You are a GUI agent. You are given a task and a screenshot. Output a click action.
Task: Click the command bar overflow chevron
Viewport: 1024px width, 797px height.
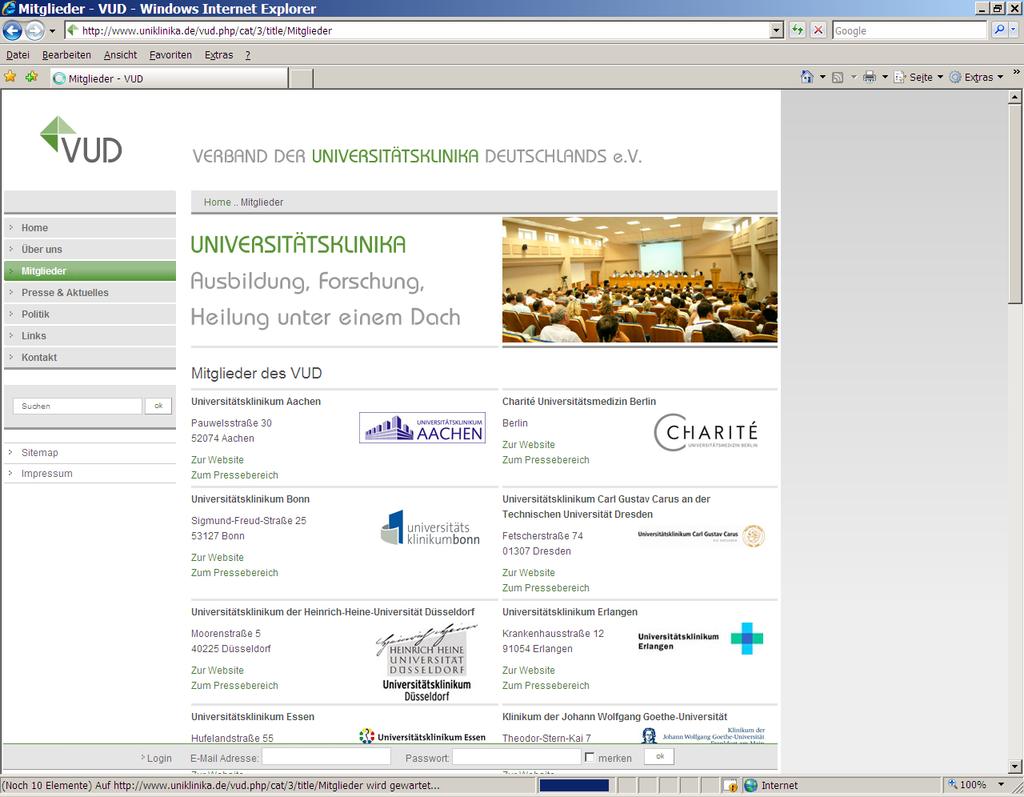1016,72
